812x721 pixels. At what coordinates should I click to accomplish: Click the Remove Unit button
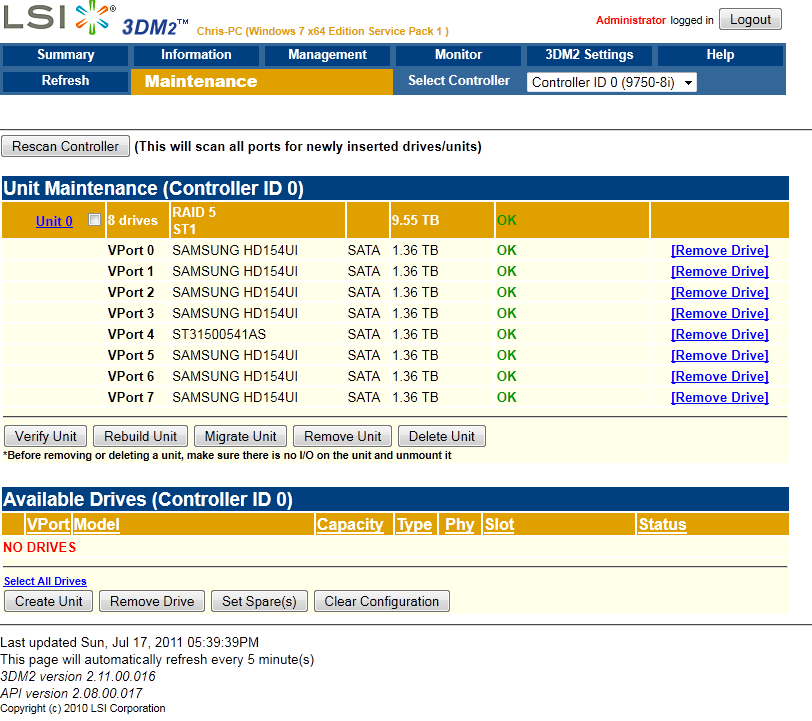coord(342,436)
